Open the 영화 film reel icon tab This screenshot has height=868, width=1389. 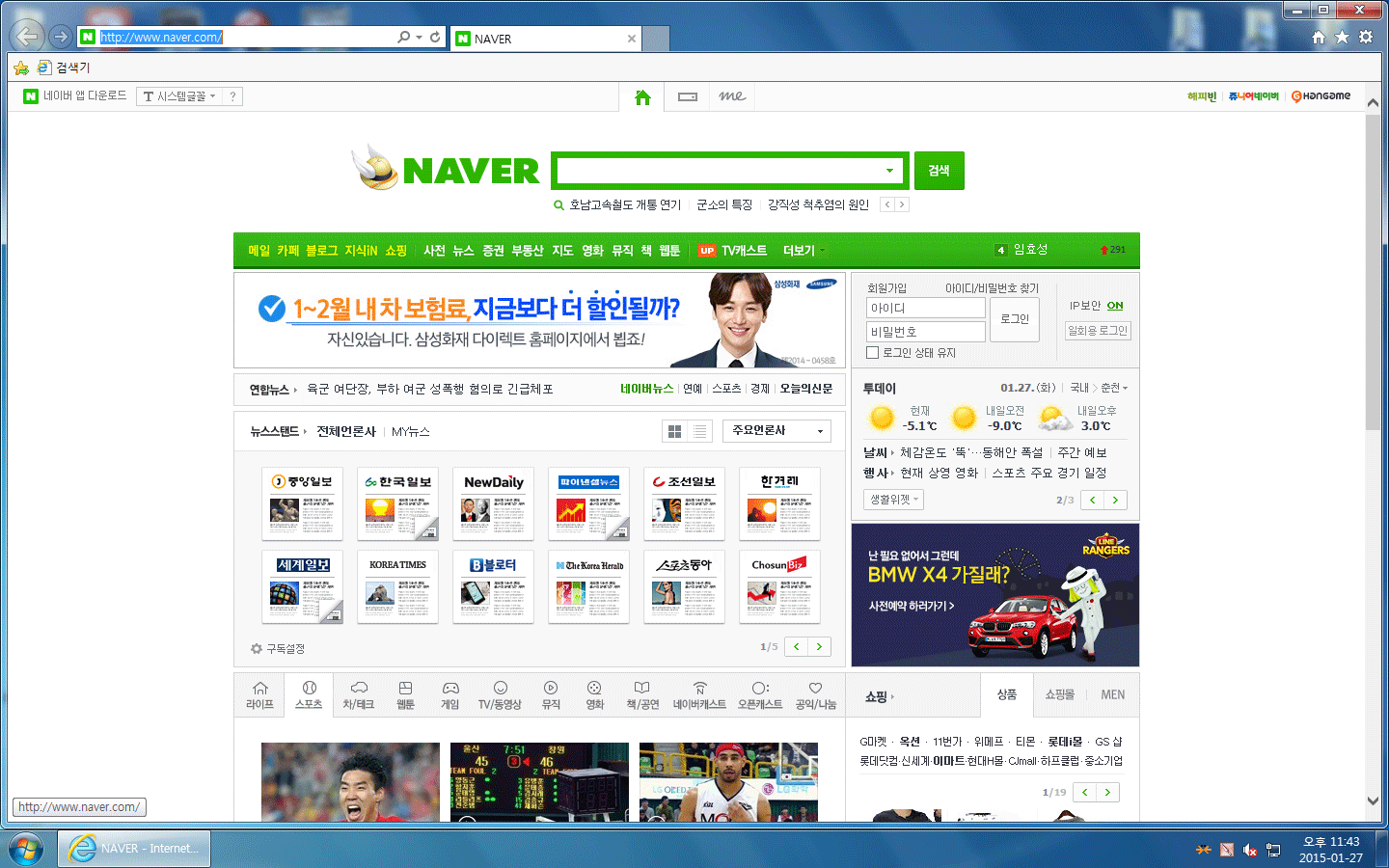[594, 695]
